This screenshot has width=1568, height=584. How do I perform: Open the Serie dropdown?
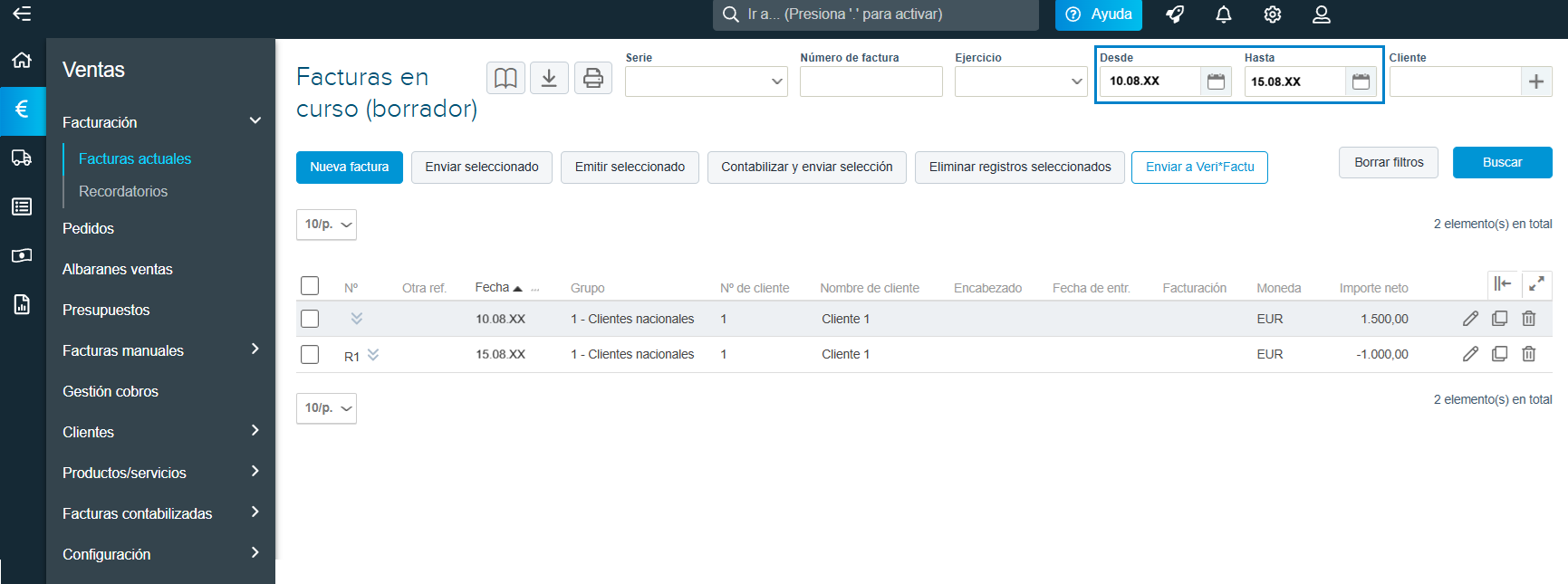[x=707, y=81]
